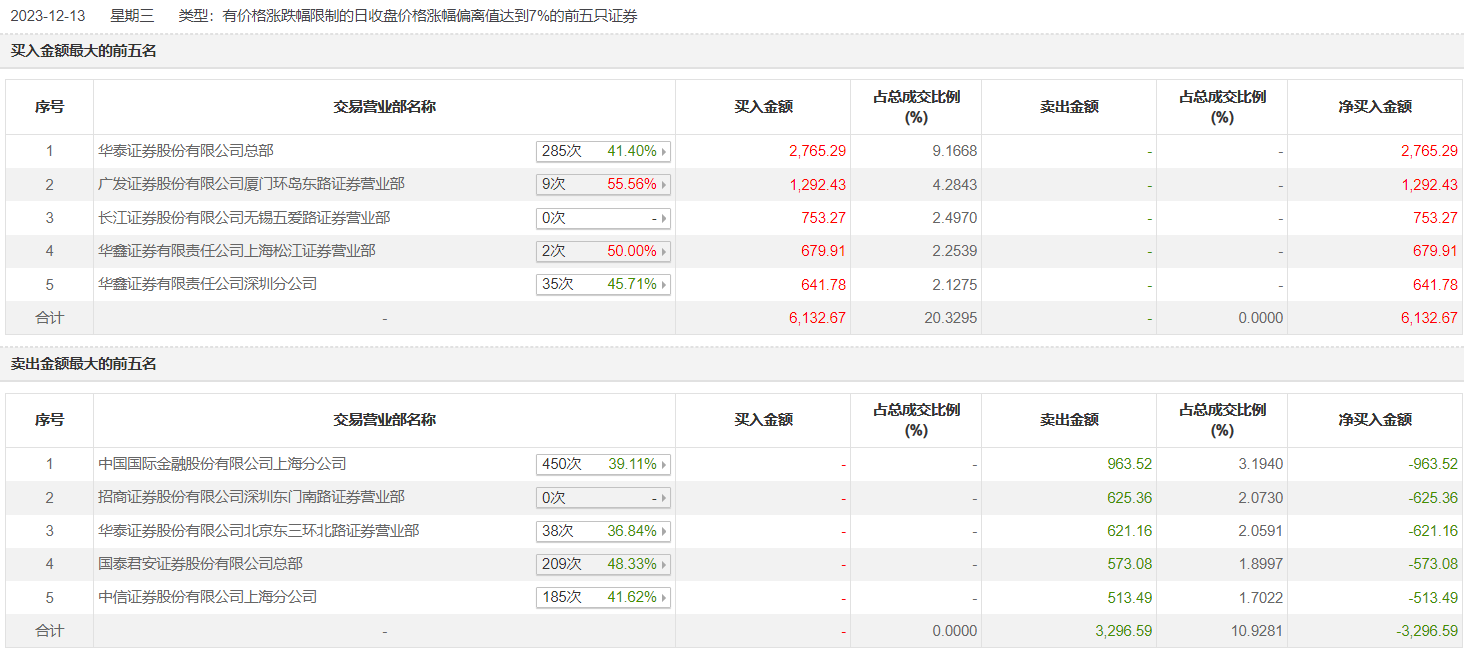Click the 买入金额最大的前五名 section heading
Screen dimensions: 1464x654
pos(84,51)
